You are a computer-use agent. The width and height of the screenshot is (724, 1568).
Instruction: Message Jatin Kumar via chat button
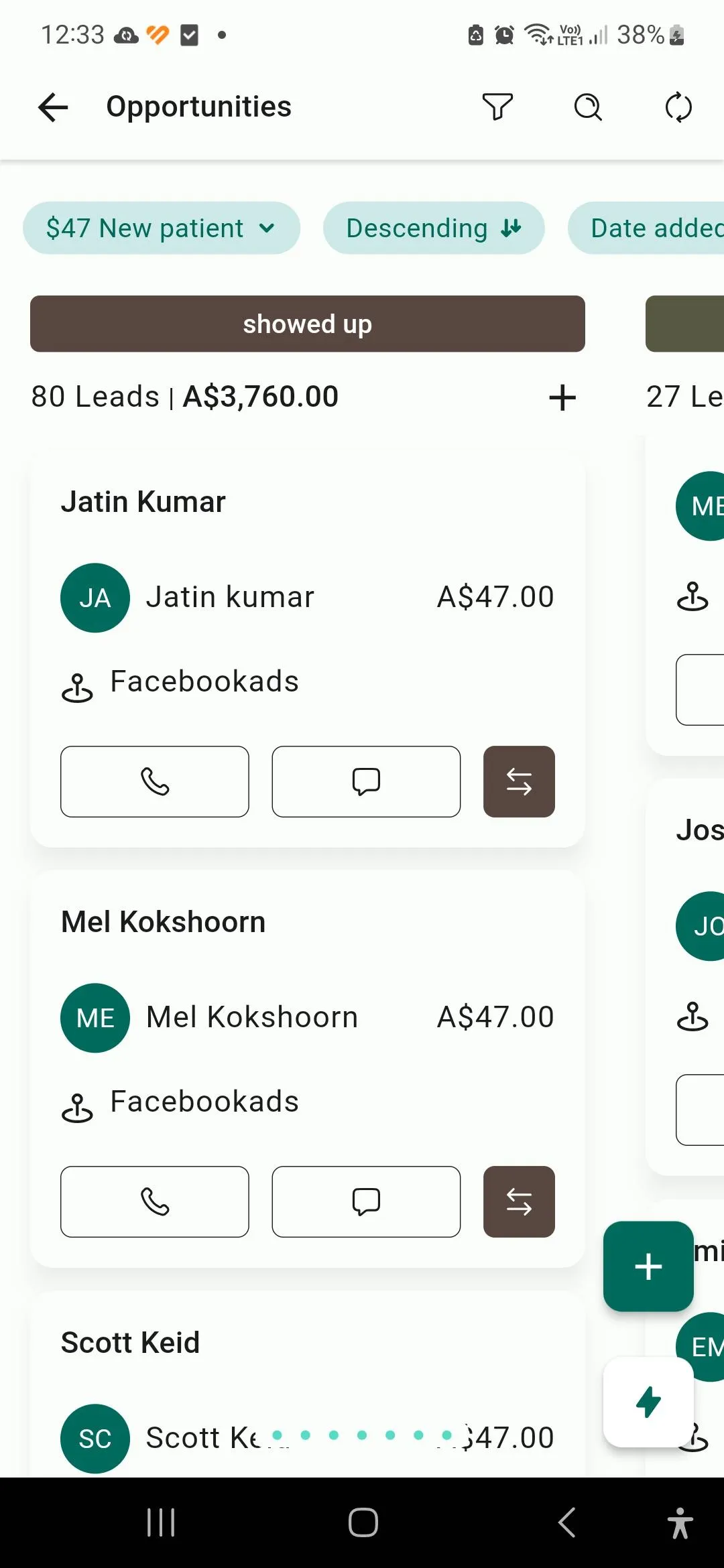(x=366, y=781)
